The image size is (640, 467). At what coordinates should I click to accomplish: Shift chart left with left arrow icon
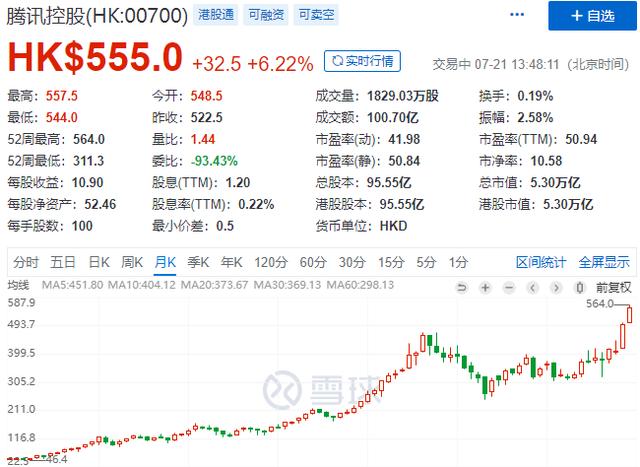(x=532, y=288)
